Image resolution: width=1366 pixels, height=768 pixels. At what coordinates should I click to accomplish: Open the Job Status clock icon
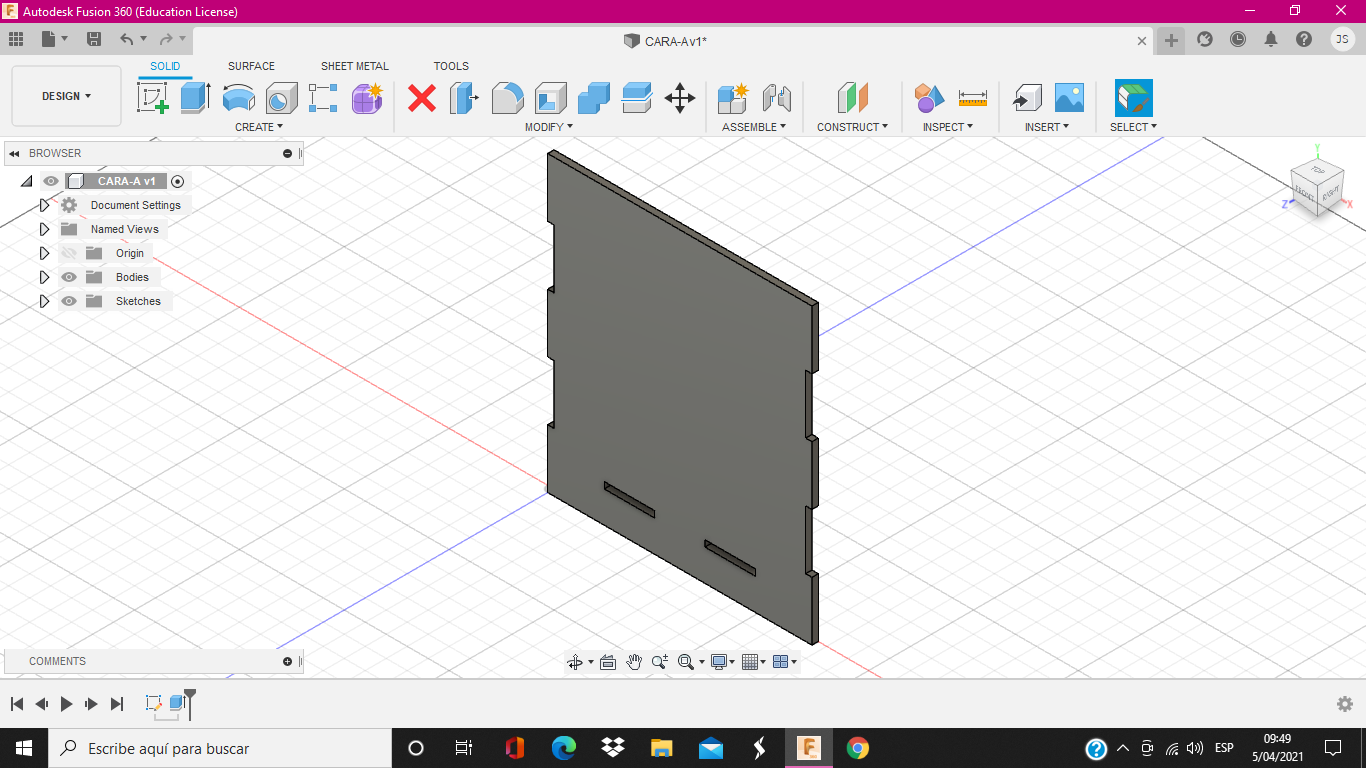click(1238, 39)
